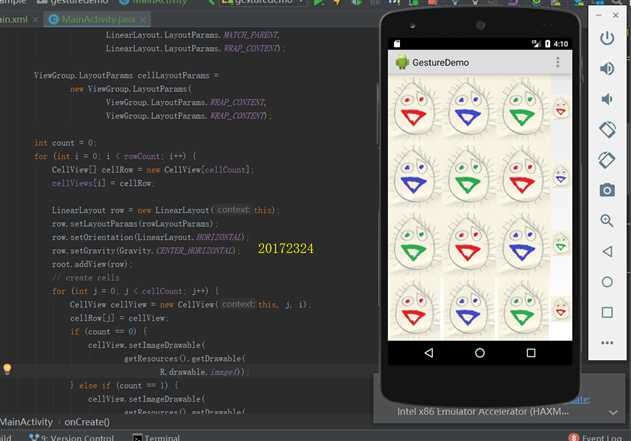Viewport: 631px width, 441px height.
Task: Tap the battery icon in the phone status bar
Action: click(547, 44)
